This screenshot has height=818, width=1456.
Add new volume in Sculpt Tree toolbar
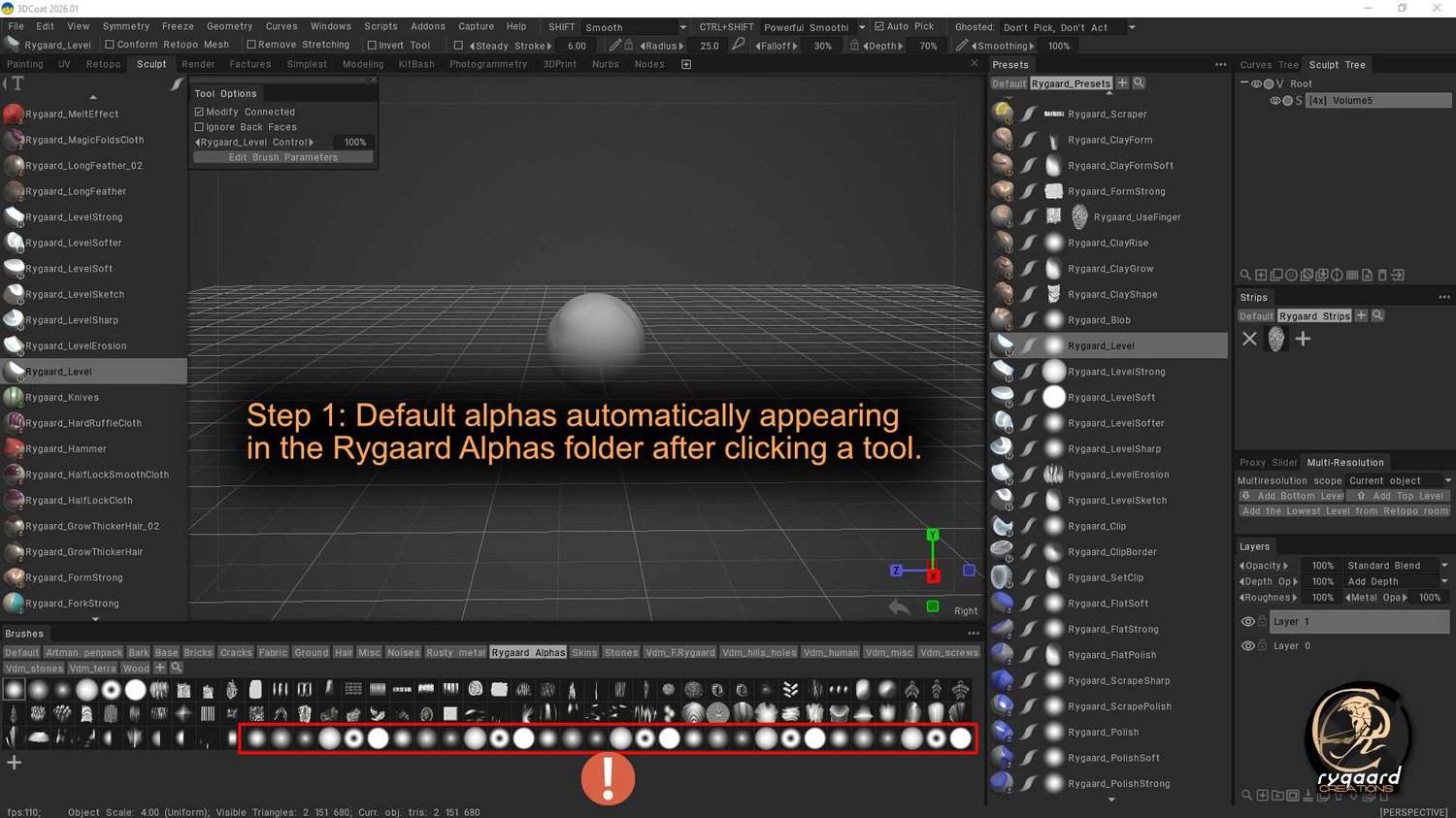1261,275
